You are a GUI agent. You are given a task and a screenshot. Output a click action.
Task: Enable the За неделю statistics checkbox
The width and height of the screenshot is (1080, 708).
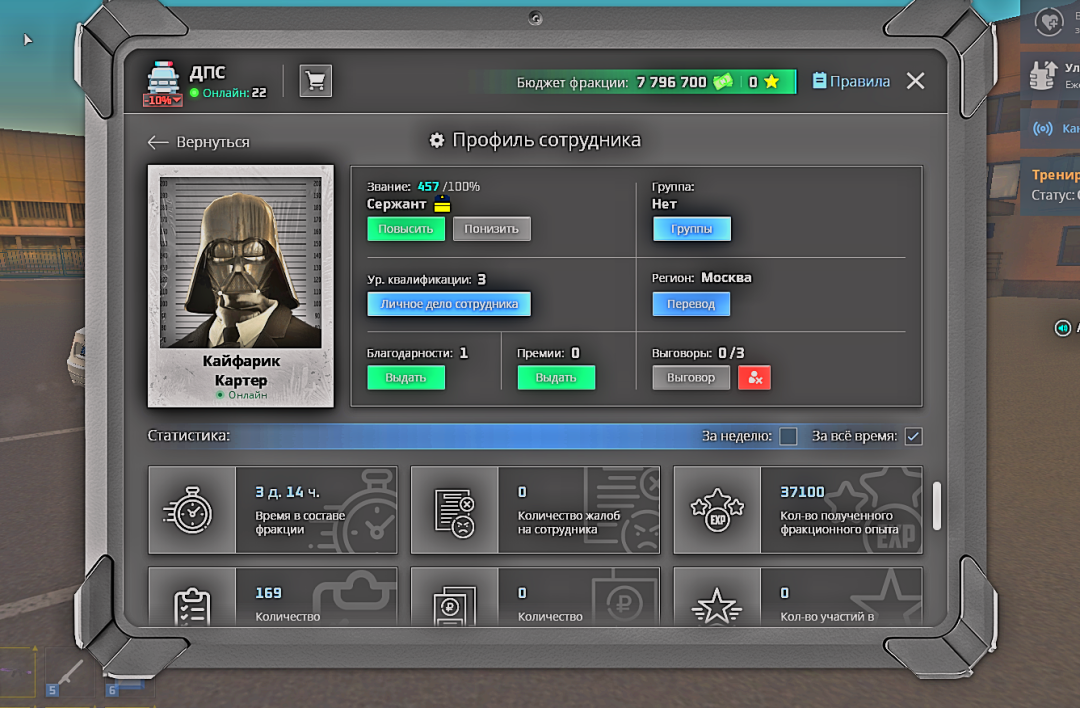pyautogui.click(x=788, y=436)
